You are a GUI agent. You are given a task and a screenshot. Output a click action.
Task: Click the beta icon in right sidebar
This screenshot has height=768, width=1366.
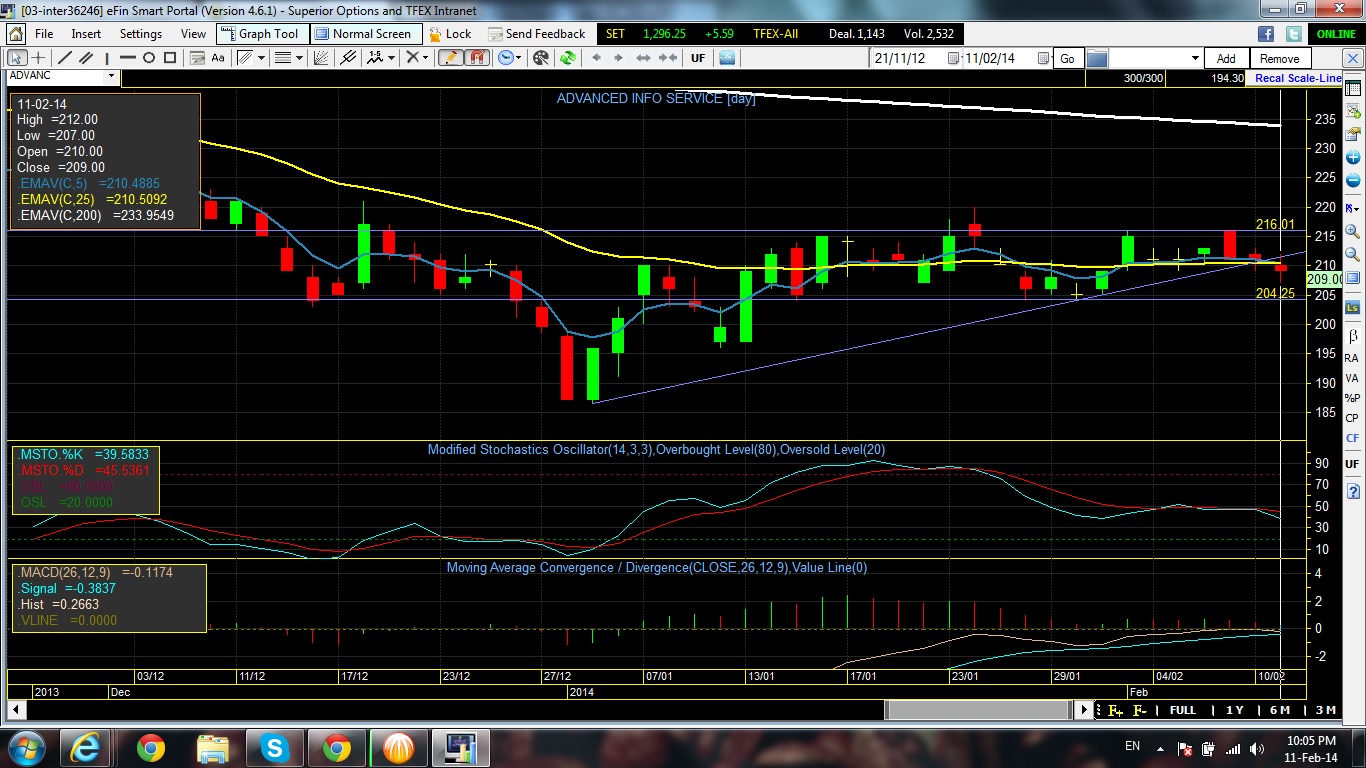tap(1353, 335)
